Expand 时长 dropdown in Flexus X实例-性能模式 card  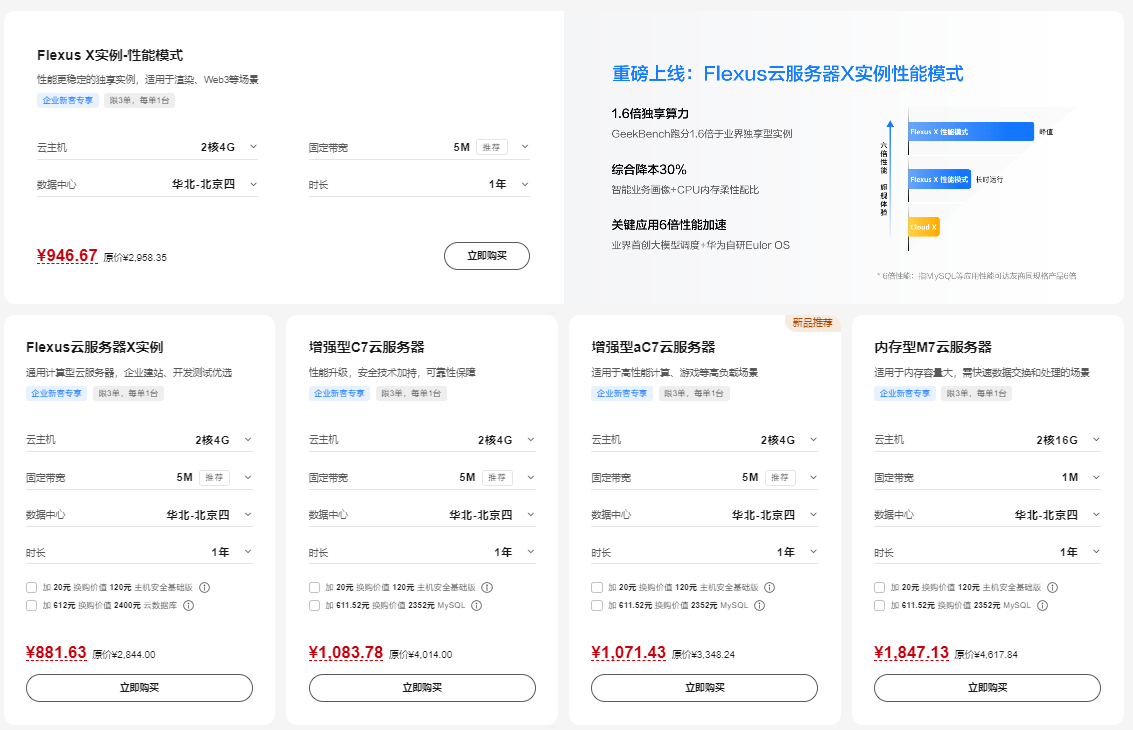tap(419, 184)
